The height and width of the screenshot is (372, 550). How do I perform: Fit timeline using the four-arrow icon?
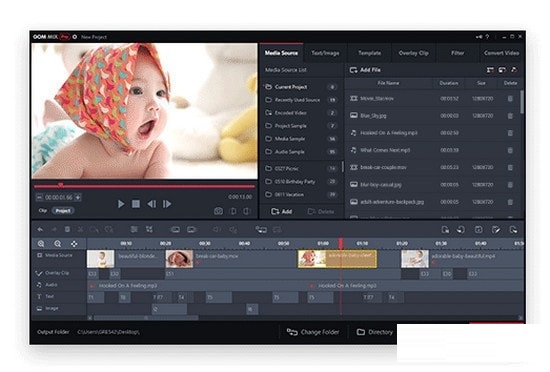(74, 244)
